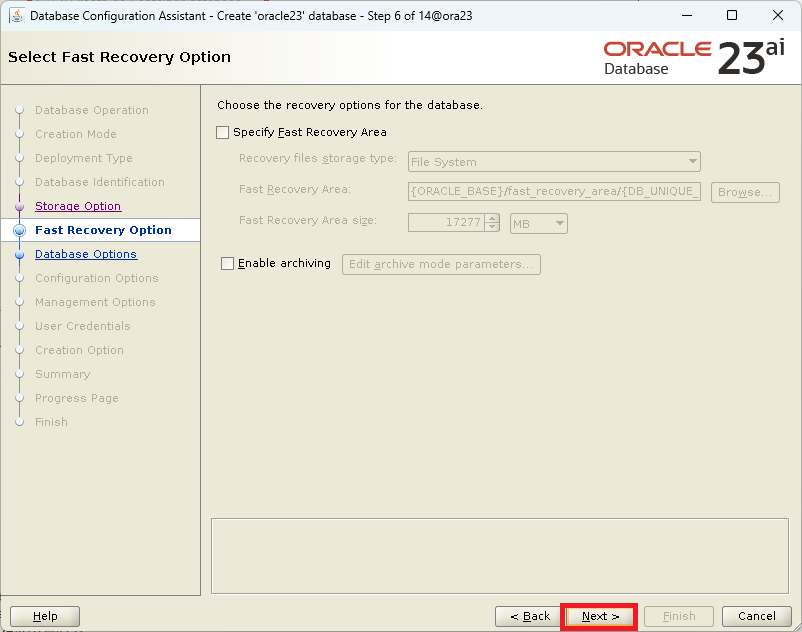This screenshot has width=802, height=632.
Task: Click the Oracle Database 23ai logo
Action: [694, 57]
